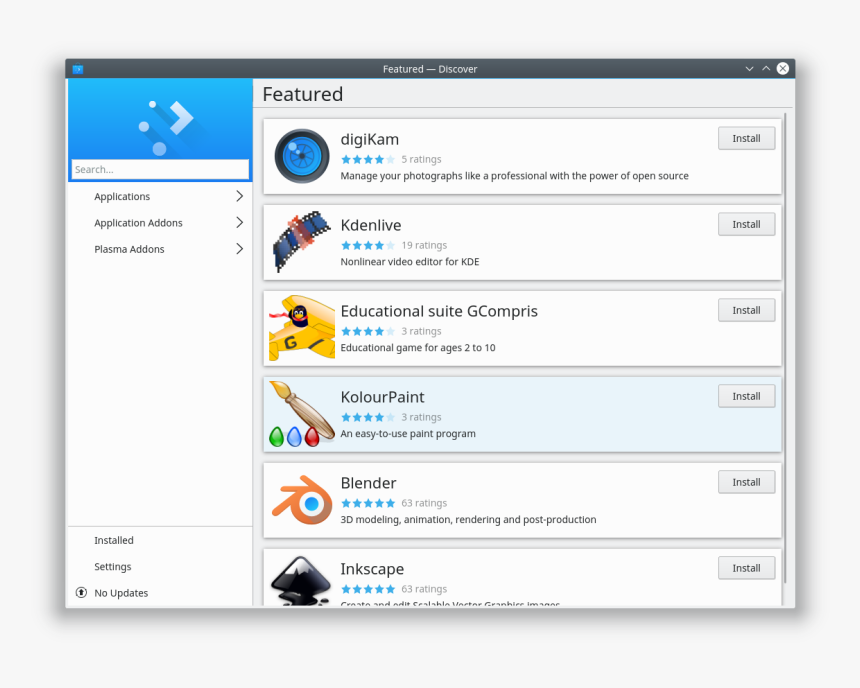Open the Applications category
The width and height of the screenshot is (860, 688).
(x=160, y=196)
